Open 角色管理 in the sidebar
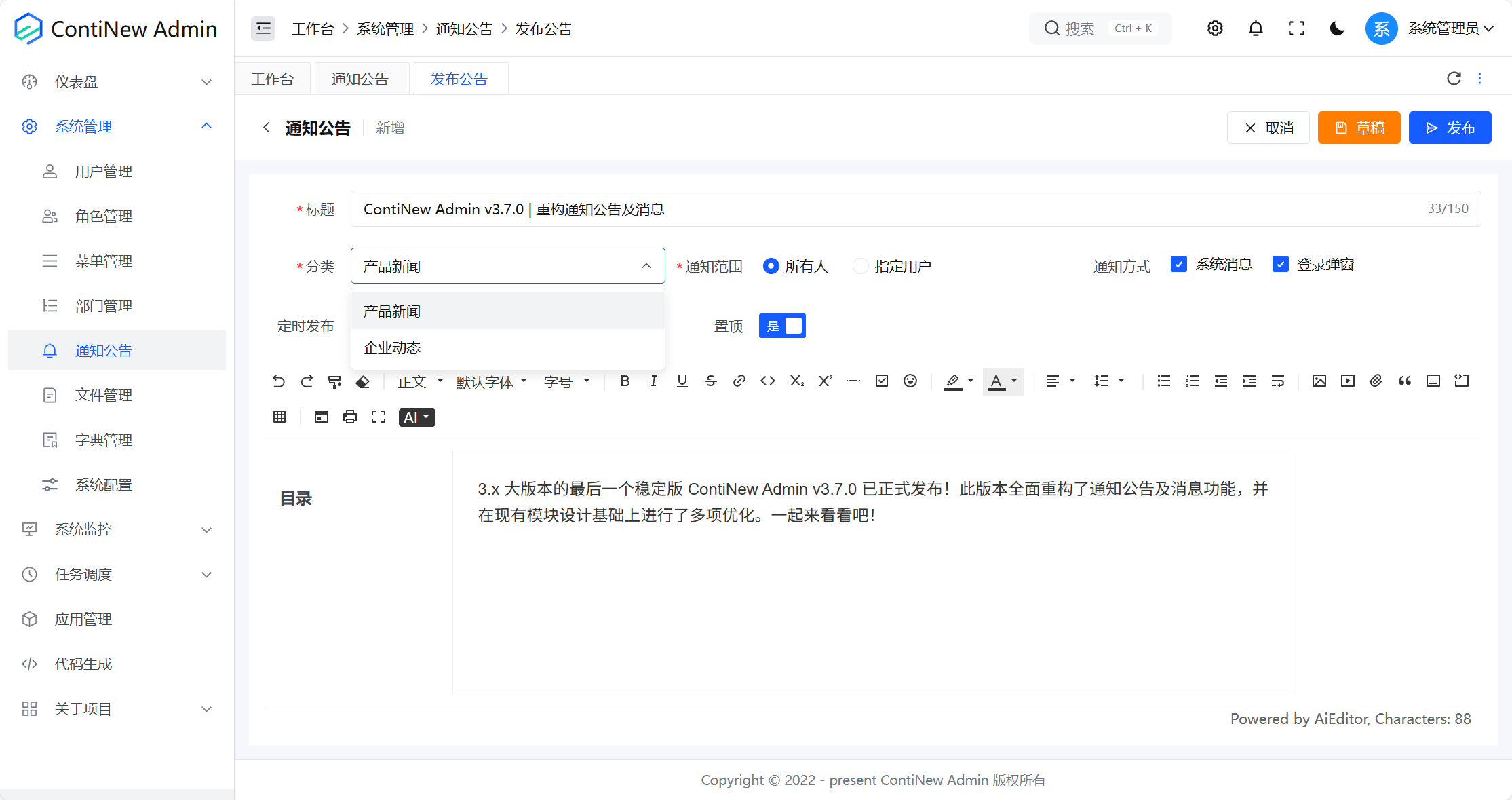Image resolution: width=1512 pixels, height=800 pixels. 117,216
